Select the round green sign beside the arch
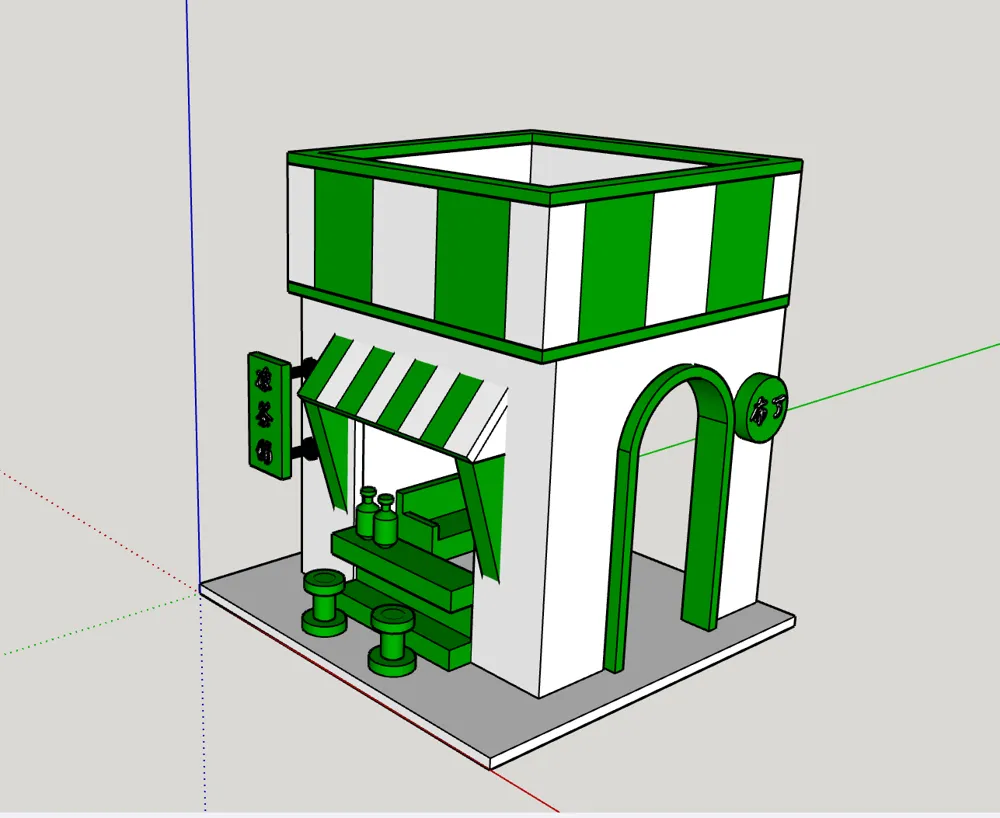Image resolution: width=1000 pixels, height=818 pixels. click(x=761, y=408)
